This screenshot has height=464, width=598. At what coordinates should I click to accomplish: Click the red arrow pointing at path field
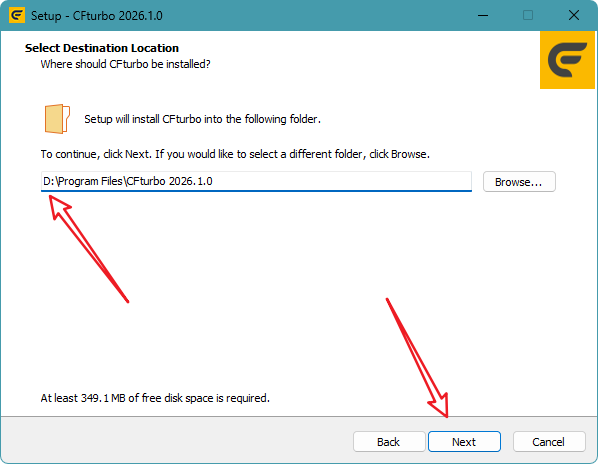pyautogui.click(x=88, y=249)
